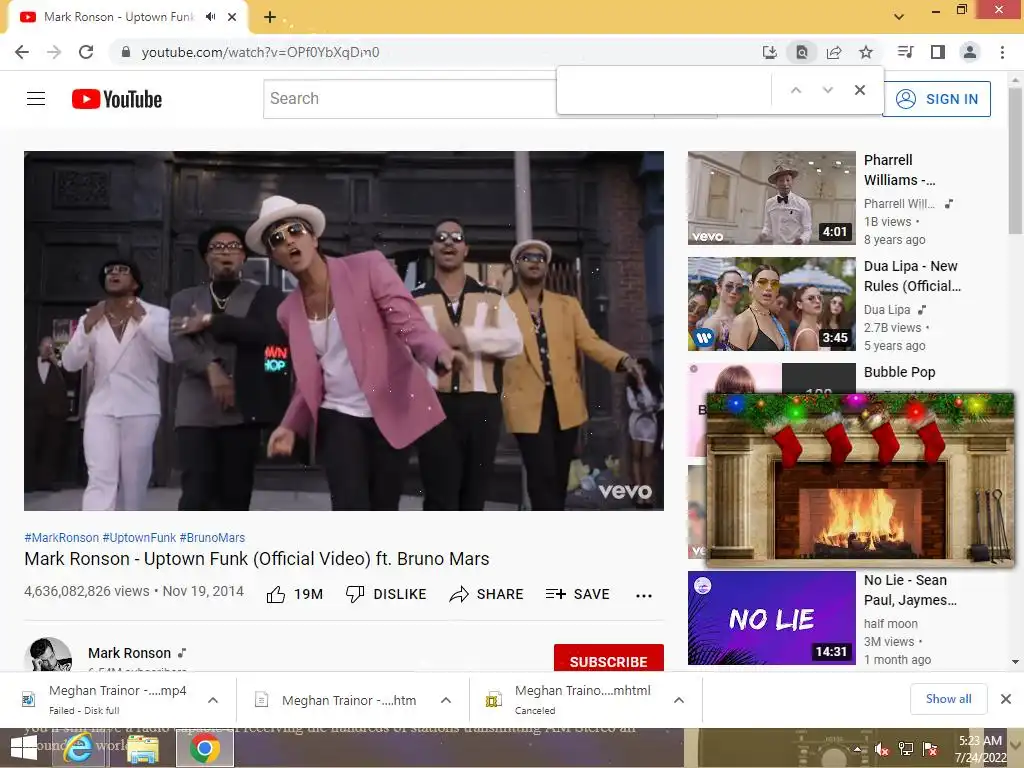The image size is (1024, 768).
Task: Click the Action Center flag tray icon
Action: [930, 749]
